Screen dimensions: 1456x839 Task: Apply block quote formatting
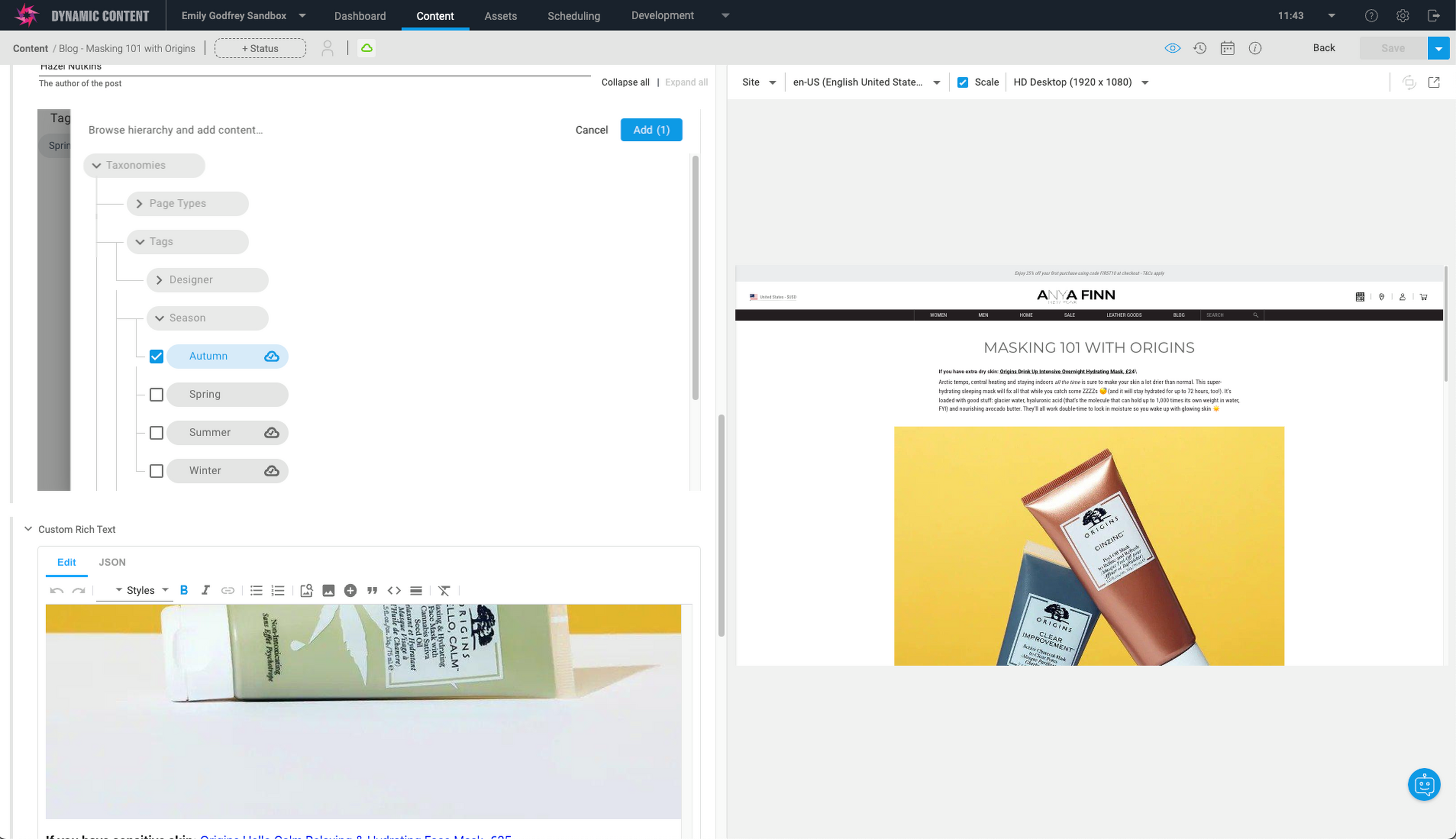tap(372, 590)
